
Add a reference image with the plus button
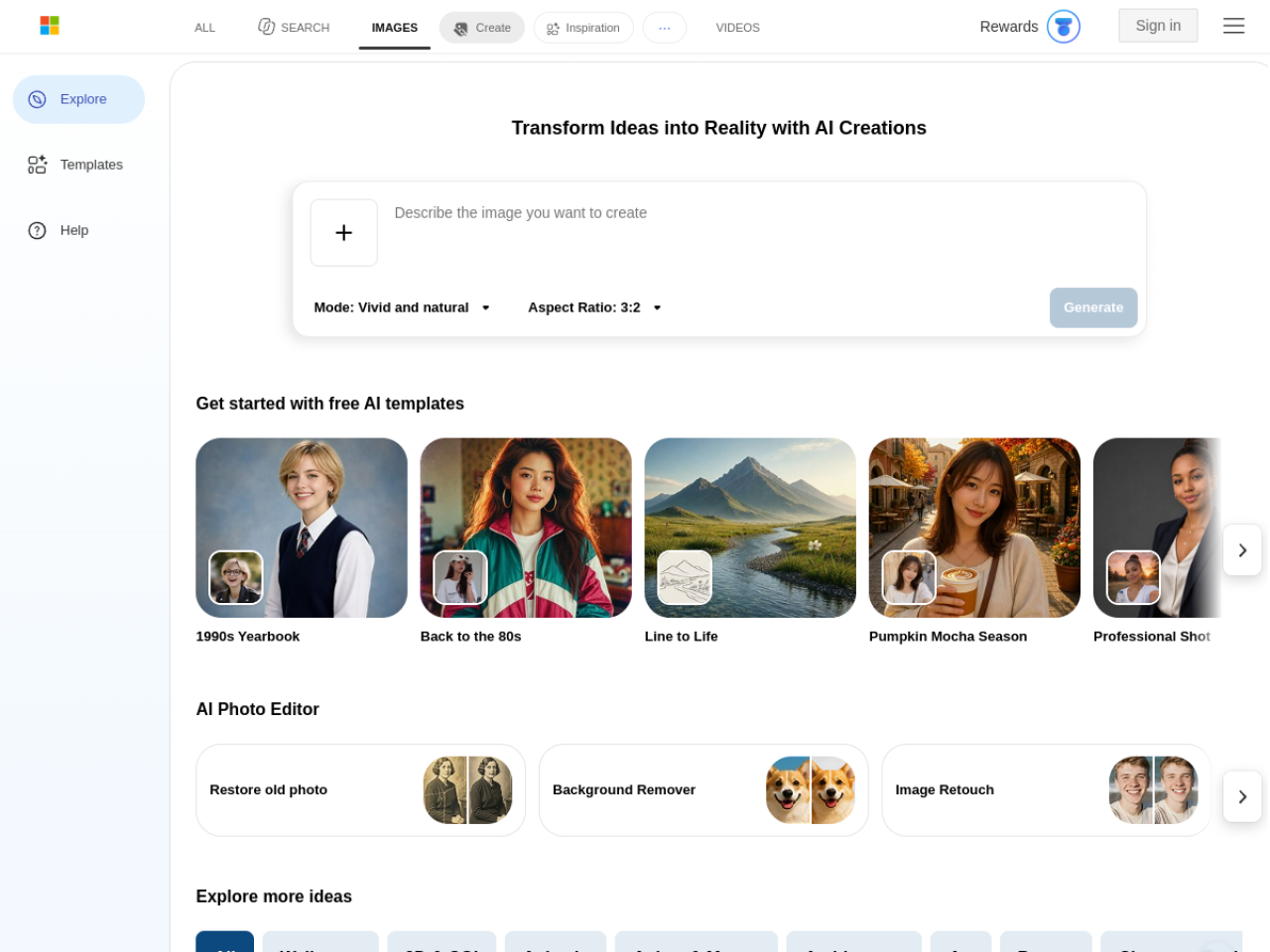[344, 233]
